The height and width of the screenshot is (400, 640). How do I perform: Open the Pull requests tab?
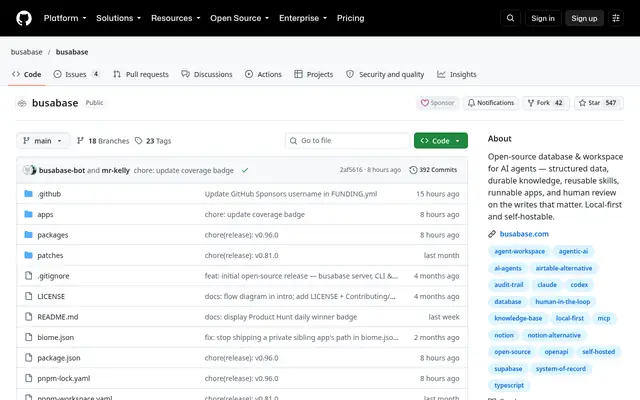click(141, 74)
